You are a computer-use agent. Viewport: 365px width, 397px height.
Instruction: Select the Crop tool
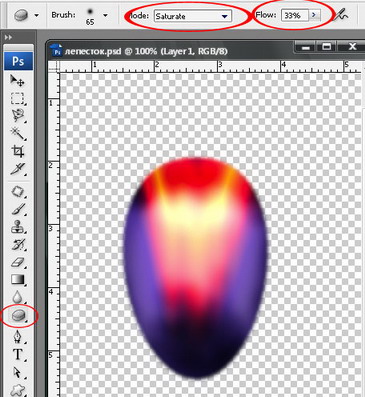pos(17,151)
